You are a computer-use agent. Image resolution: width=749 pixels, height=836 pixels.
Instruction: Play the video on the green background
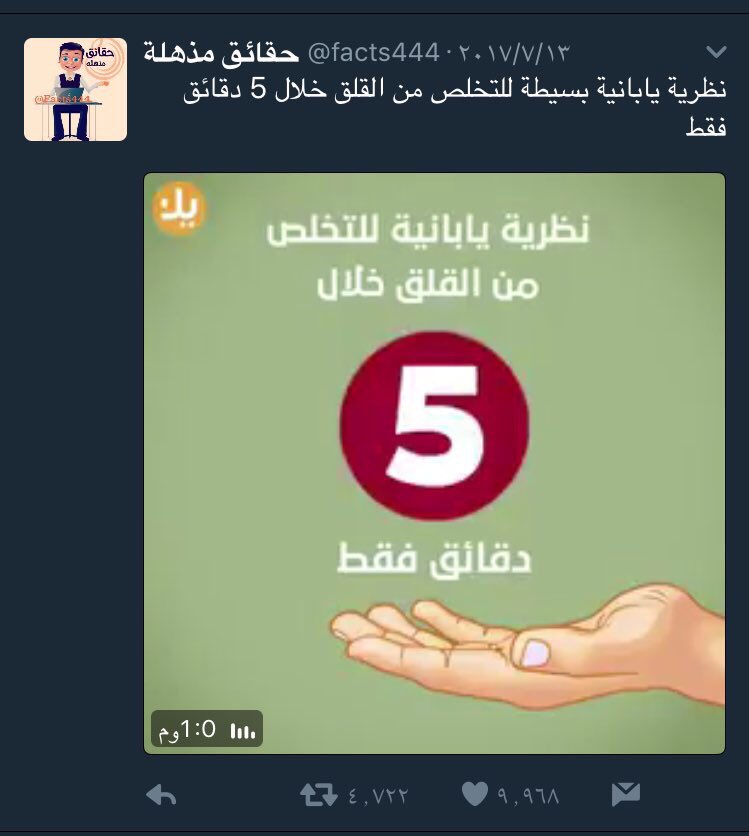[x=434, y=463]
